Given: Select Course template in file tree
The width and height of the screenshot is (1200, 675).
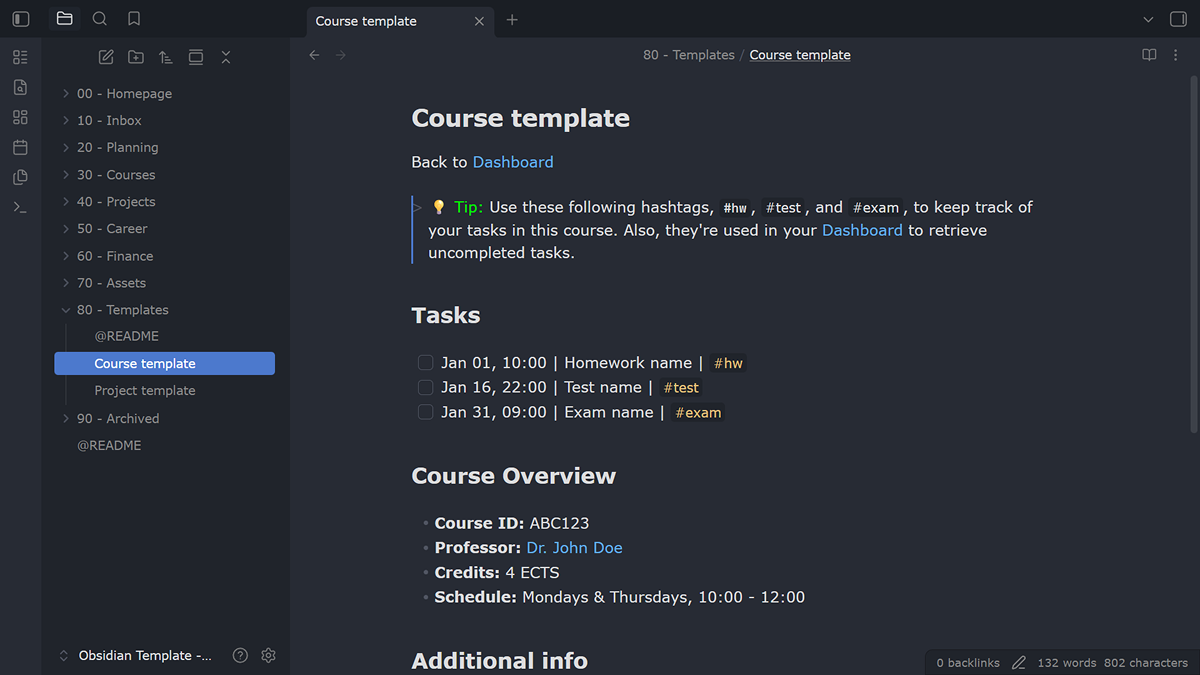Looking at the screenshot, I should click(x=165, y=363).
